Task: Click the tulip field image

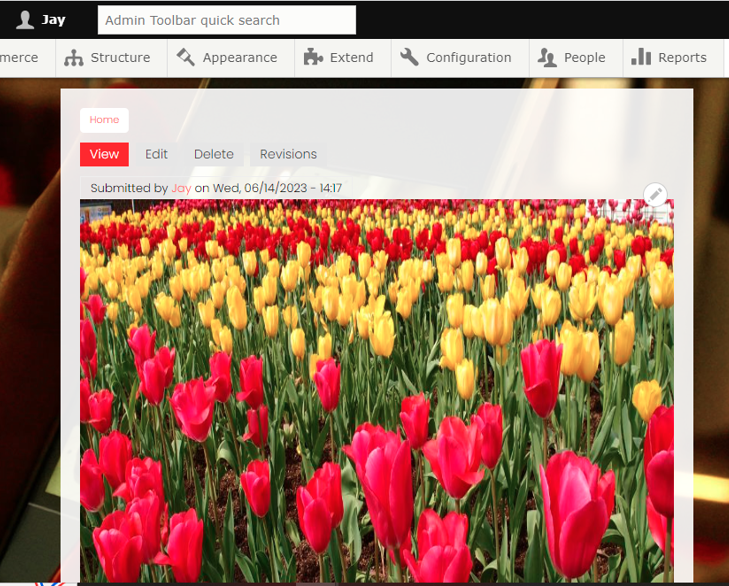Action: click(x=377, y=391)
